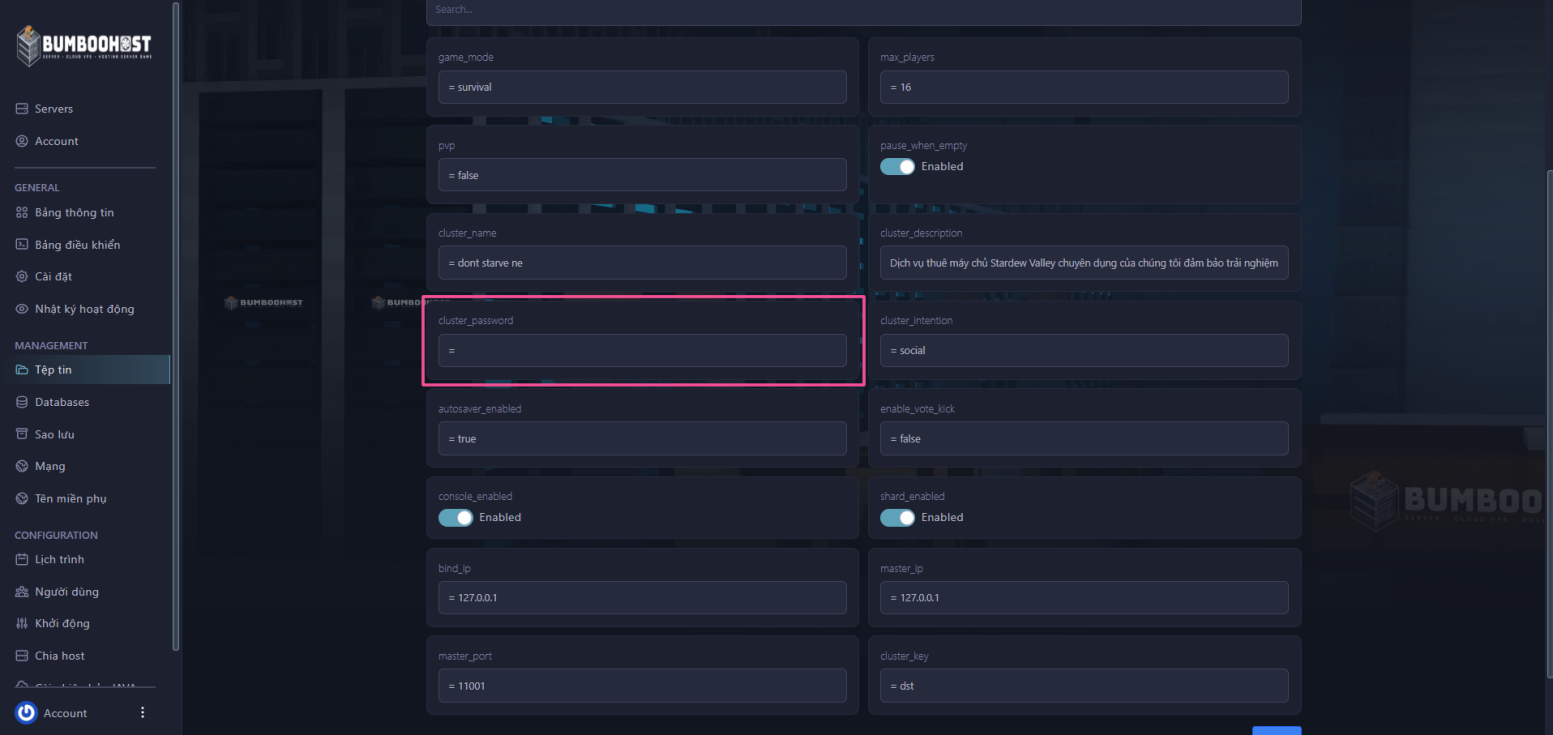Toggle console_enabled switch off
The image size is (1553, 735).
point(455,518)
